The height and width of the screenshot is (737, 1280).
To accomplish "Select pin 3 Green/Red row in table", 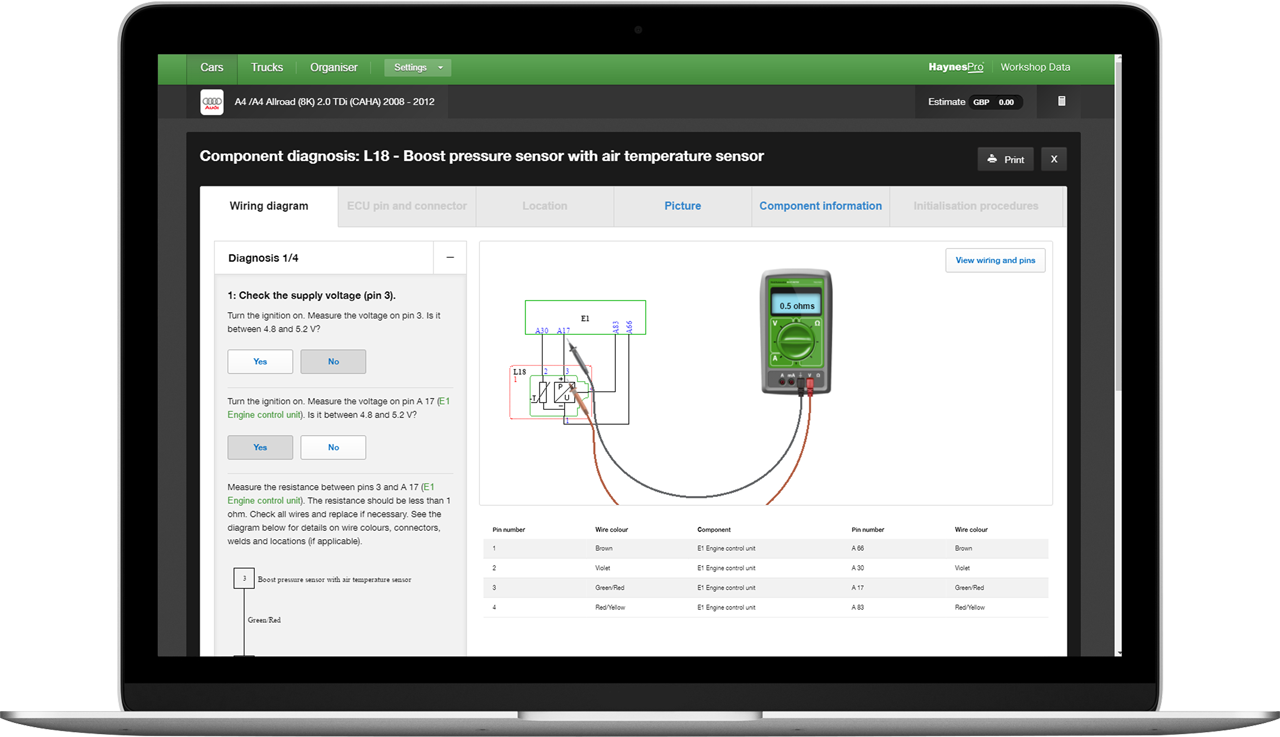I will [765, 588].
